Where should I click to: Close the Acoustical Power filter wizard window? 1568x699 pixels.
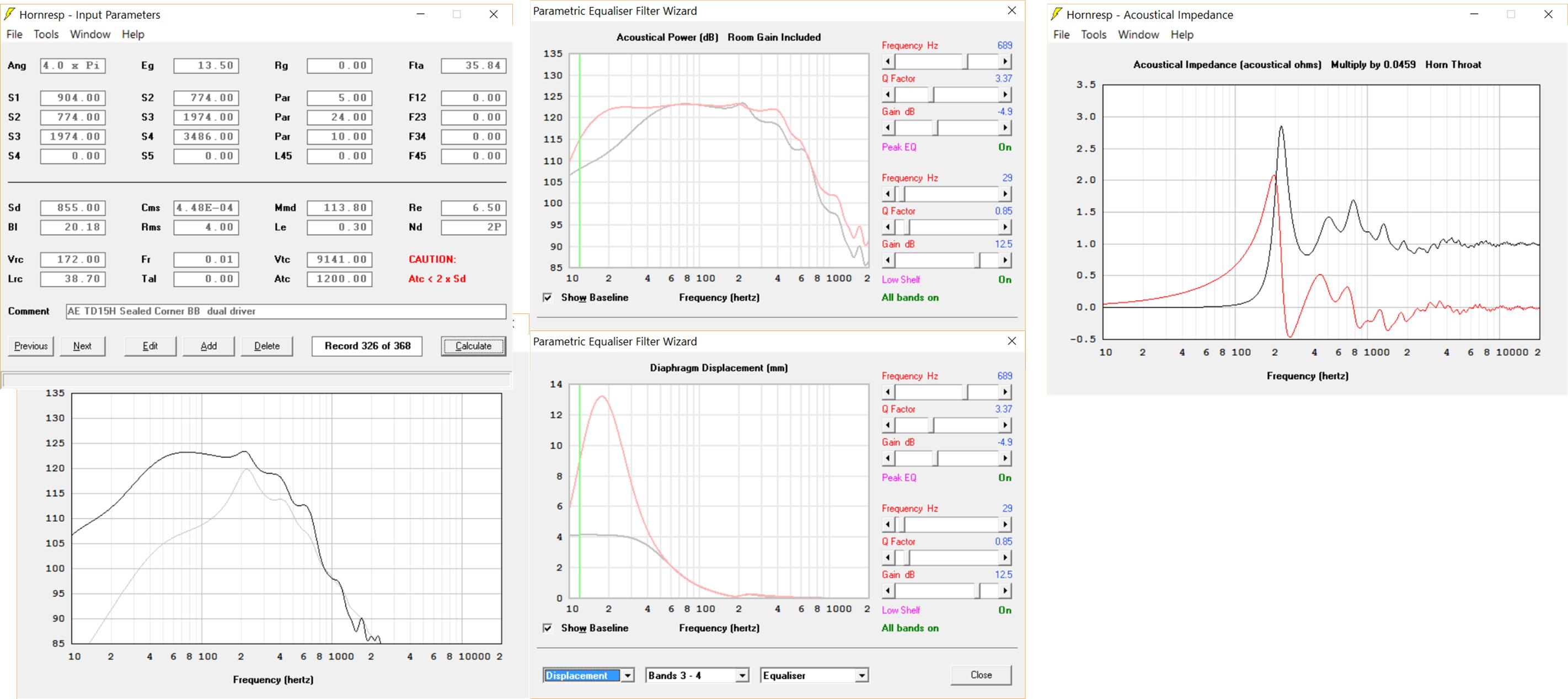pyautogui.click(x=1012, y=10)
